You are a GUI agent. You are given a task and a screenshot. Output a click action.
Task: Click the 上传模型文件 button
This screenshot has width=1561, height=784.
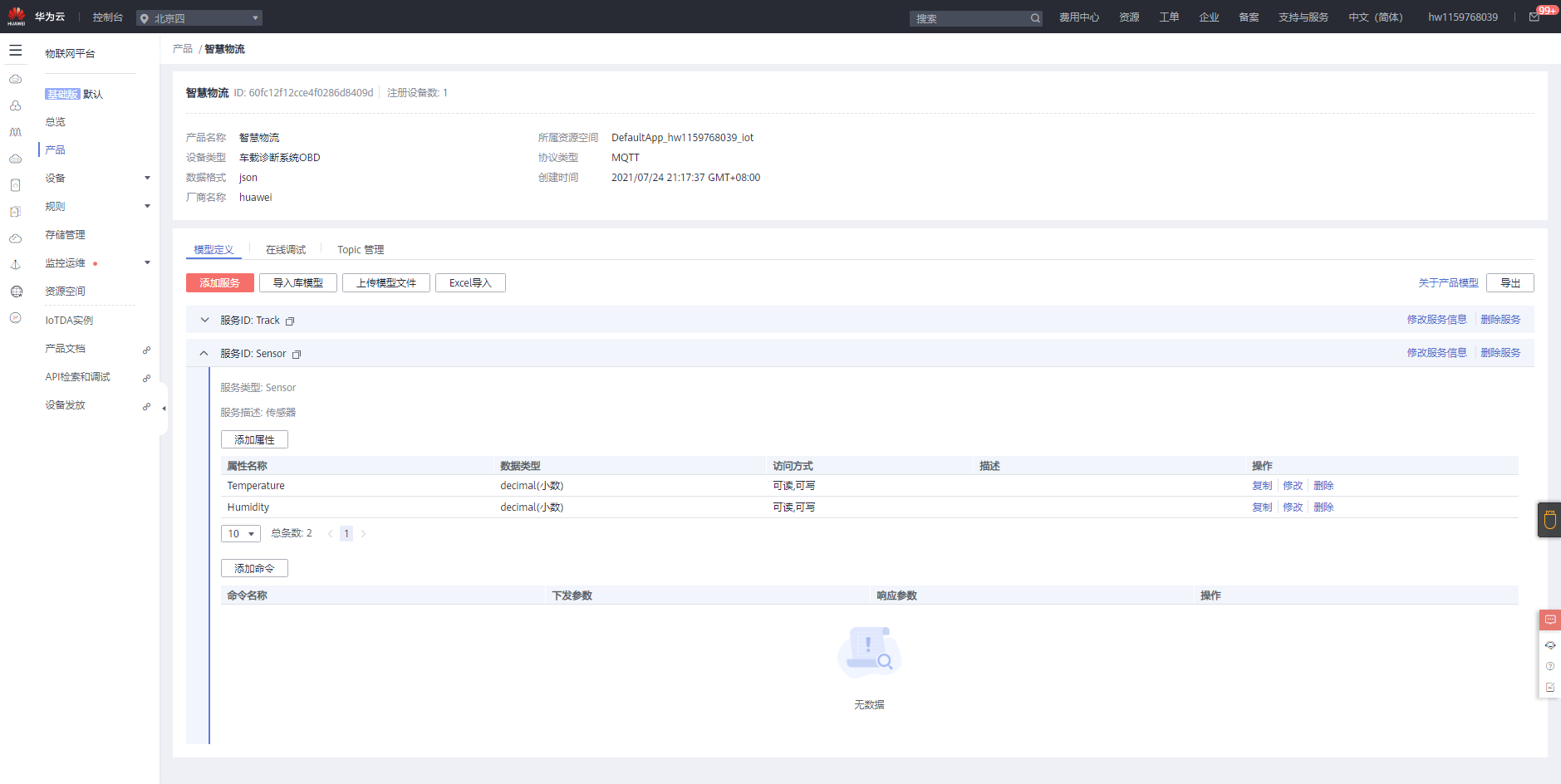pyautogui.click(x=386, y=283)
